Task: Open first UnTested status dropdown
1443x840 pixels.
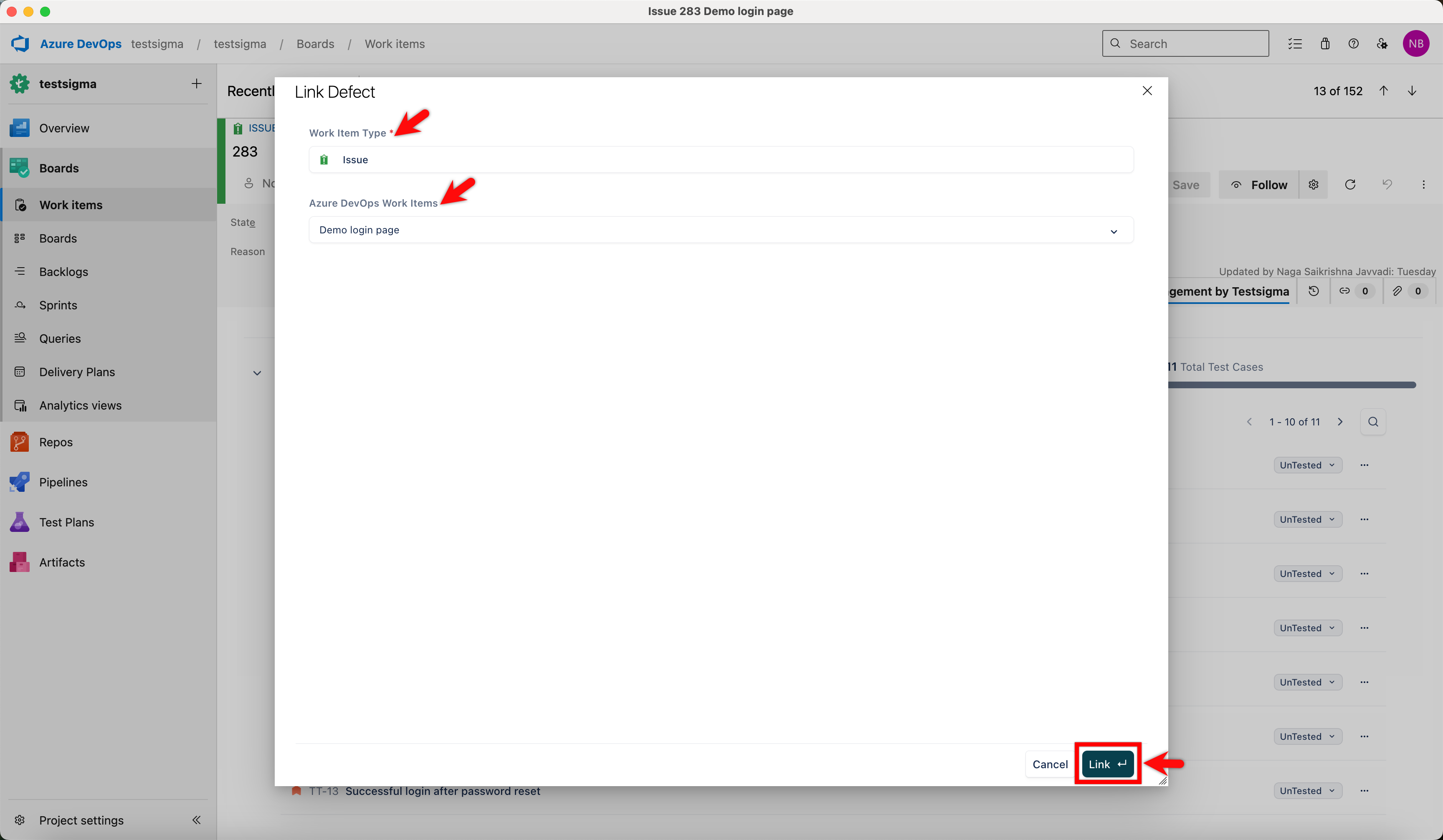Action: [x=1308, y=466]
